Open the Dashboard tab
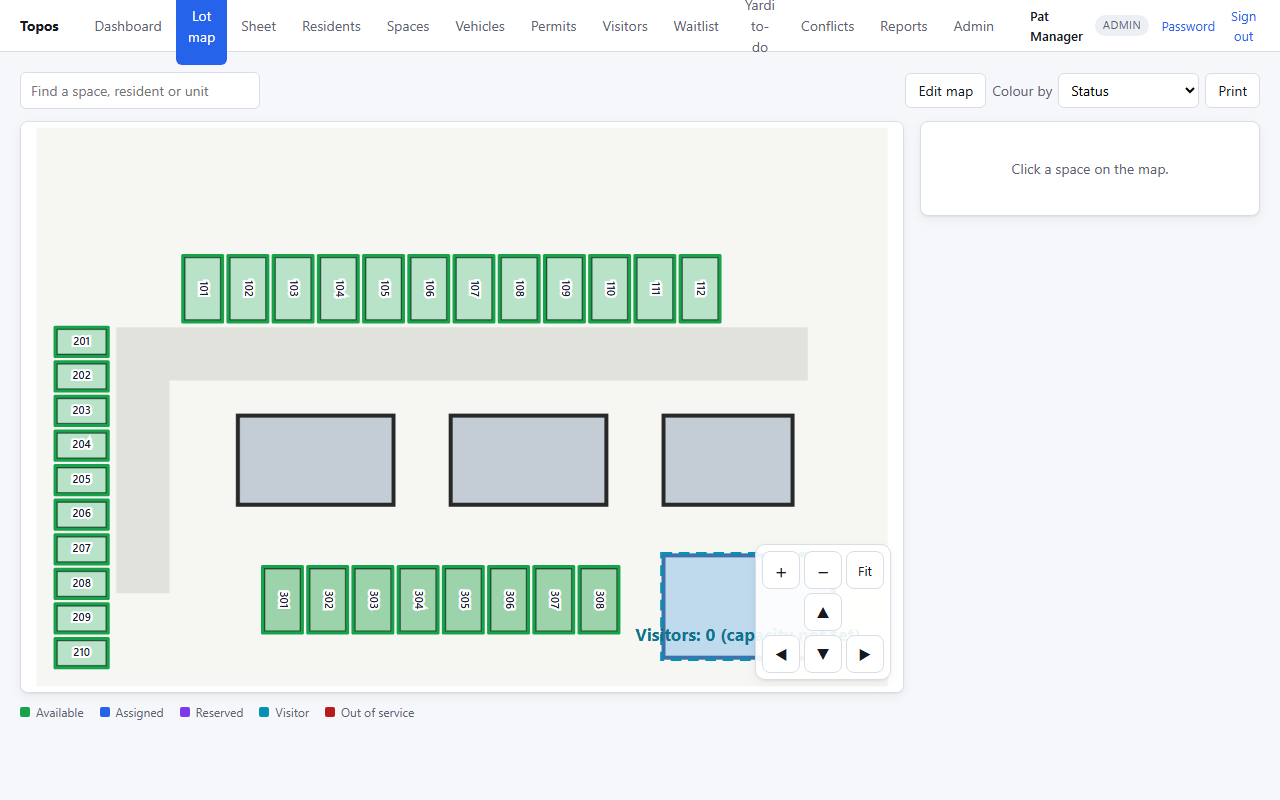 coord(128,26)
